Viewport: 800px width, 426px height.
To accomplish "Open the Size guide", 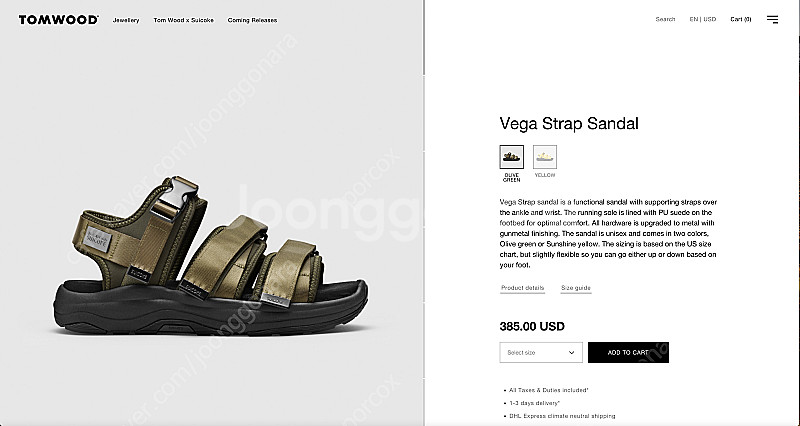I will (x=576, y=288).
